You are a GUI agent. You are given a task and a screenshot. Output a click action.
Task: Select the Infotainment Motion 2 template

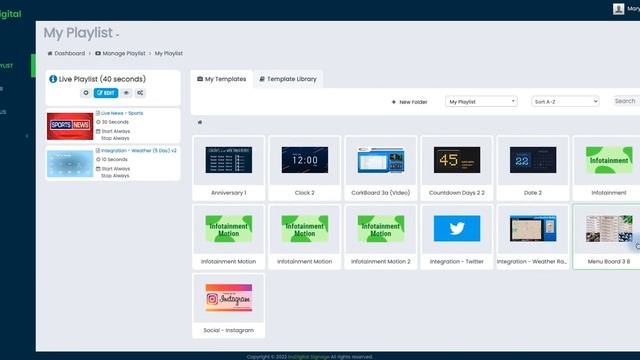click(380, 237)
